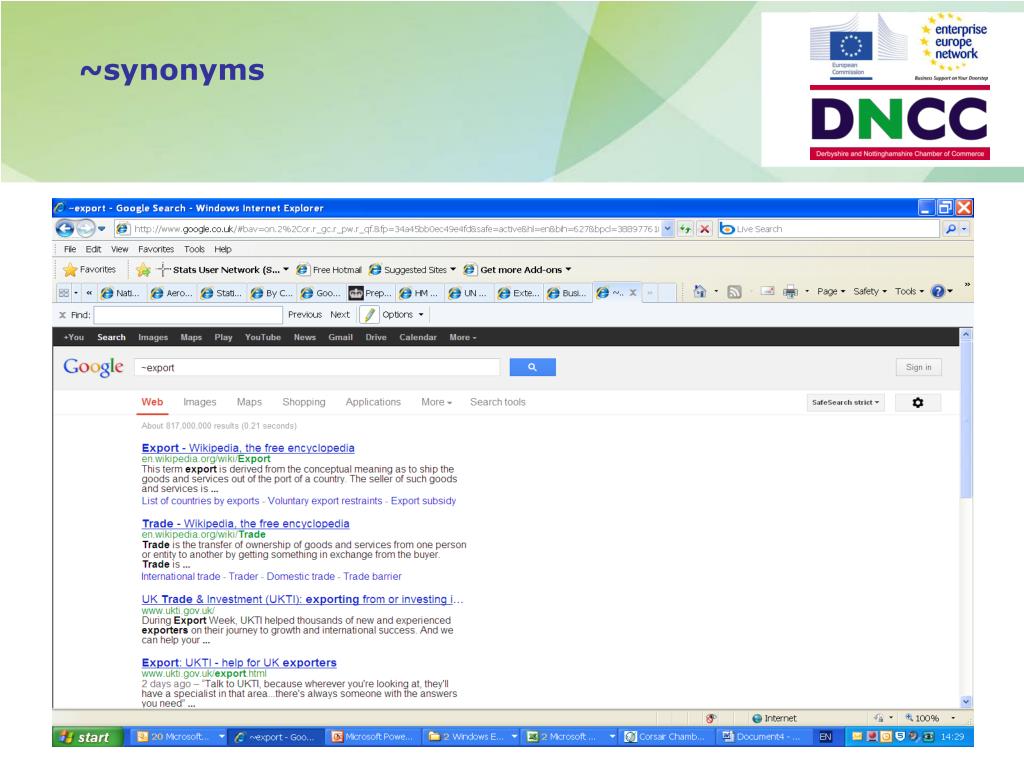
Task: Open the Quick Tabs grid icon
Action: tap(64, 293)
